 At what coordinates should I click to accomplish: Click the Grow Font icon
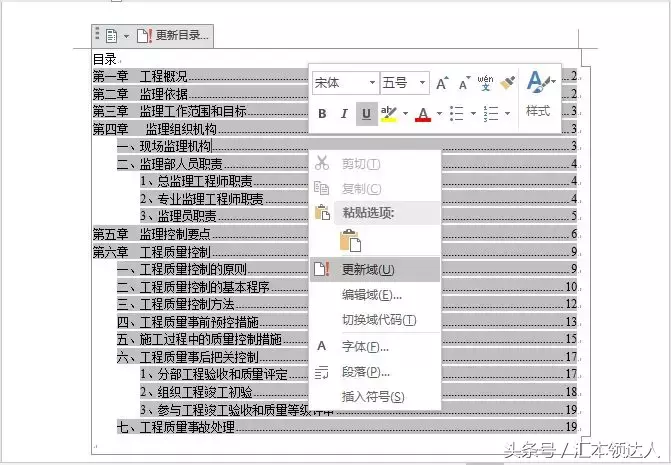[442, 83]
